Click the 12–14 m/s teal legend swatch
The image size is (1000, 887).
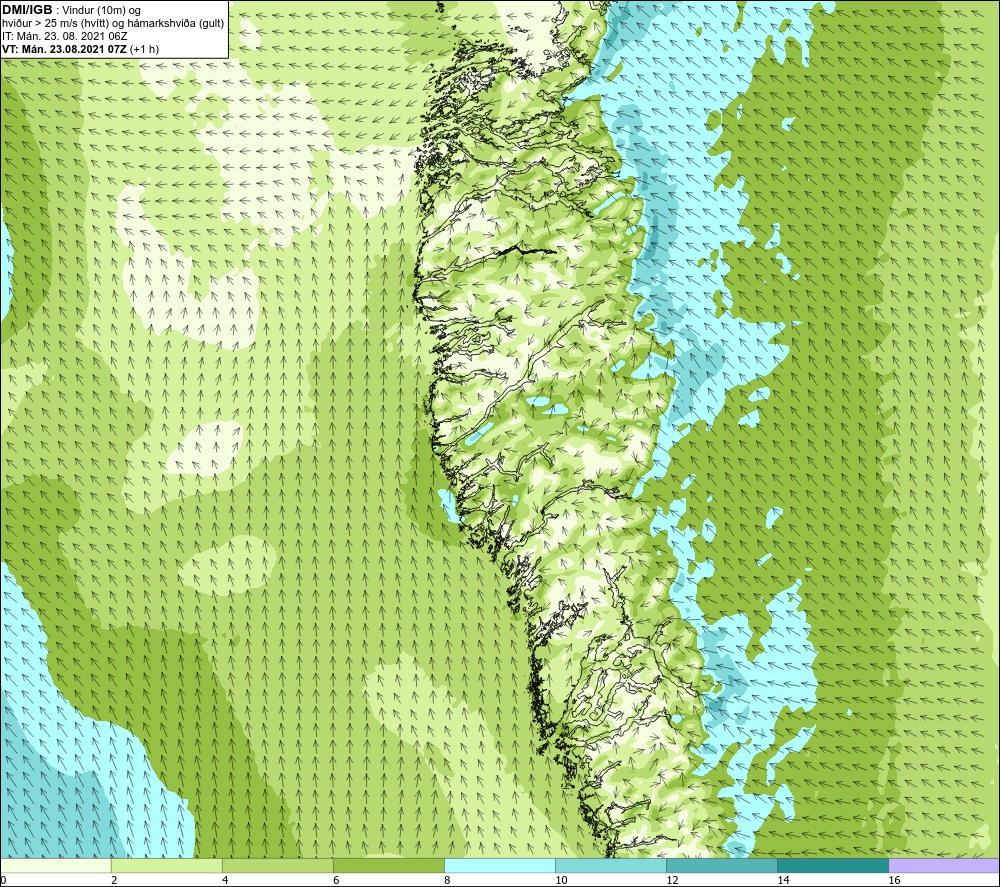pos(722,866)
